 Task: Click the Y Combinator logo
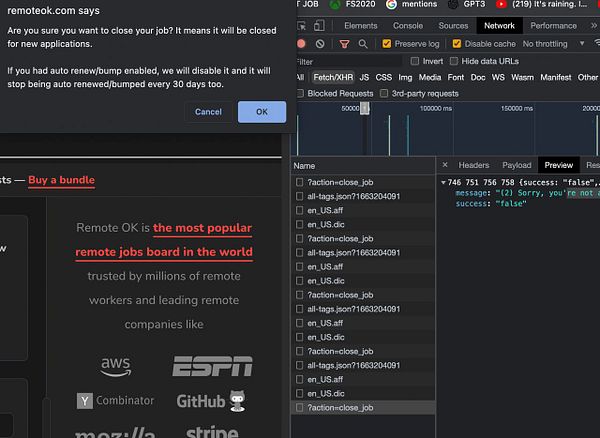click(115, 401)
